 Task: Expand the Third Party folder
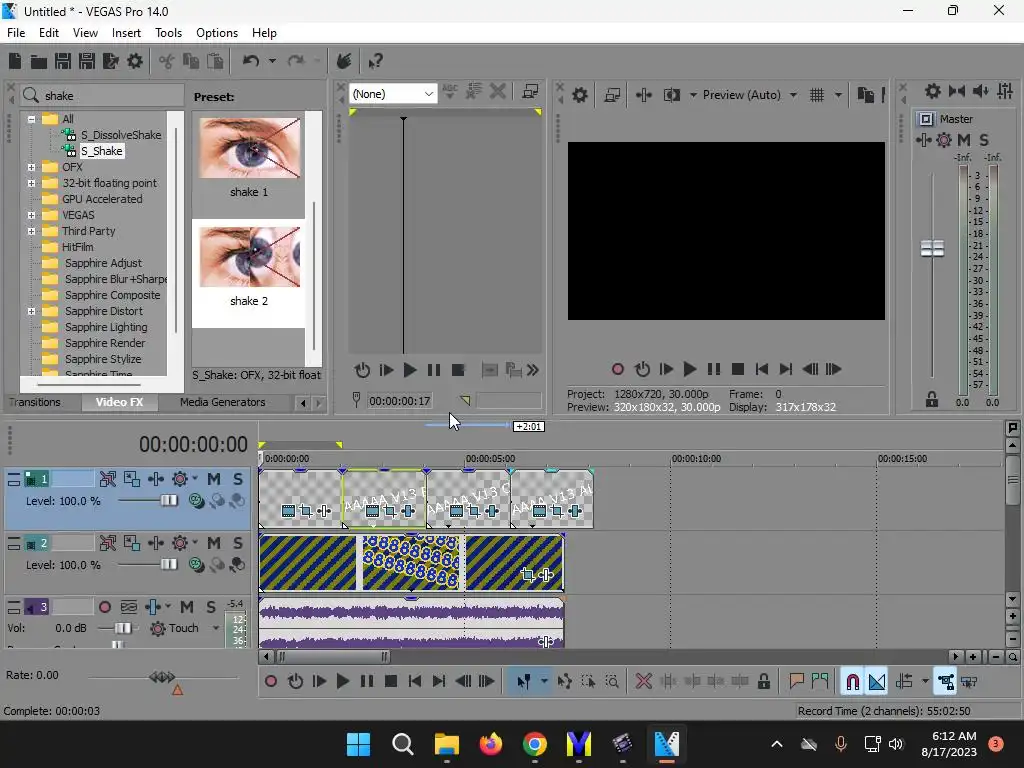[x=31, y=231]
